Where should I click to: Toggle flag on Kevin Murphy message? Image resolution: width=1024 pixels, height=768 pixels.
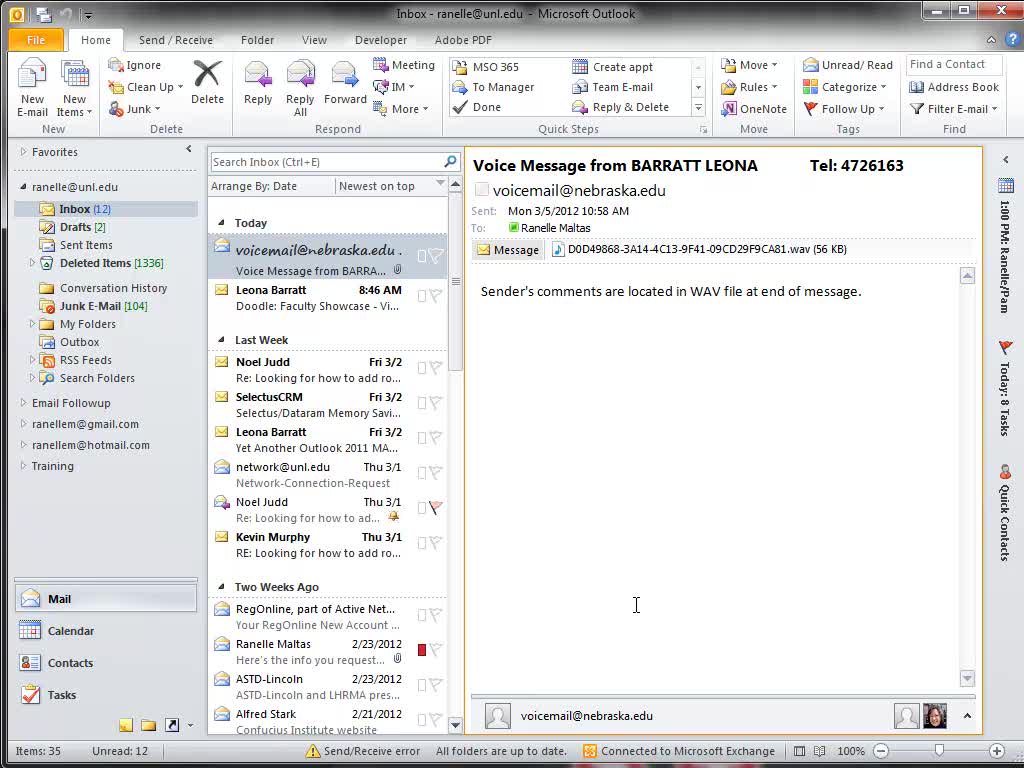click(436, 542)
